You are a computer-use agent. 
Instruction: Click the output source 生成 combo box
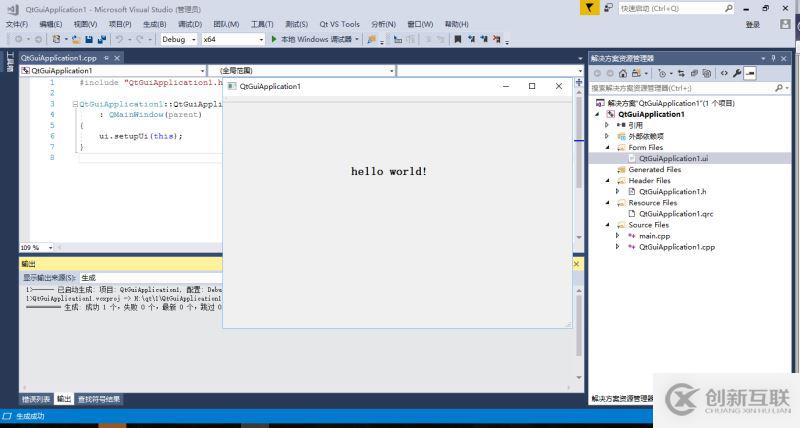[x=151, y=278]
